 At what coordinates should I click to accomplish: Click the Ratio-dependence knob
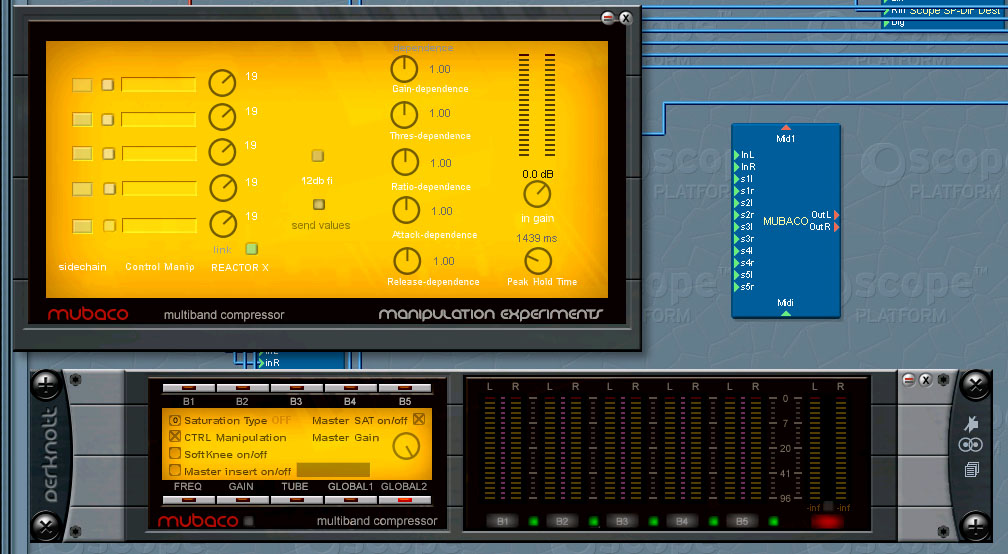tap(405, 162)
